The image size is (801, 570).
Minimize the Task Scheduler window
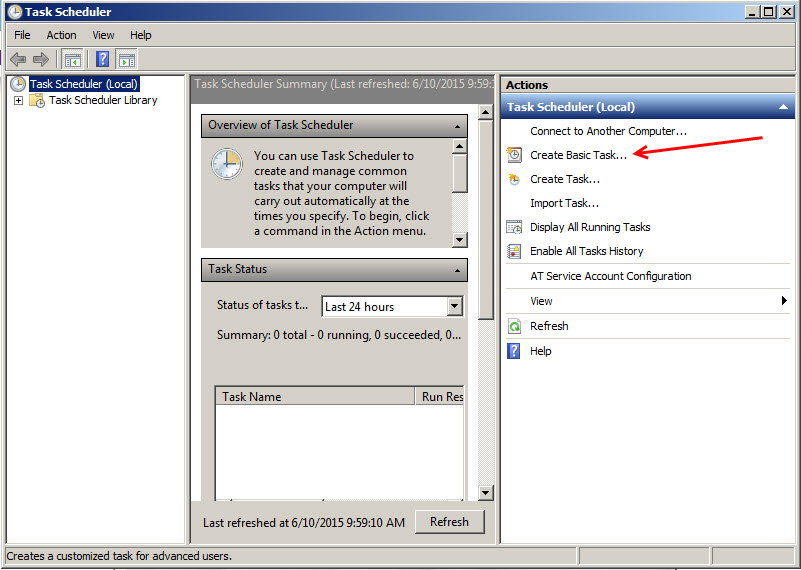coord(751,12)
